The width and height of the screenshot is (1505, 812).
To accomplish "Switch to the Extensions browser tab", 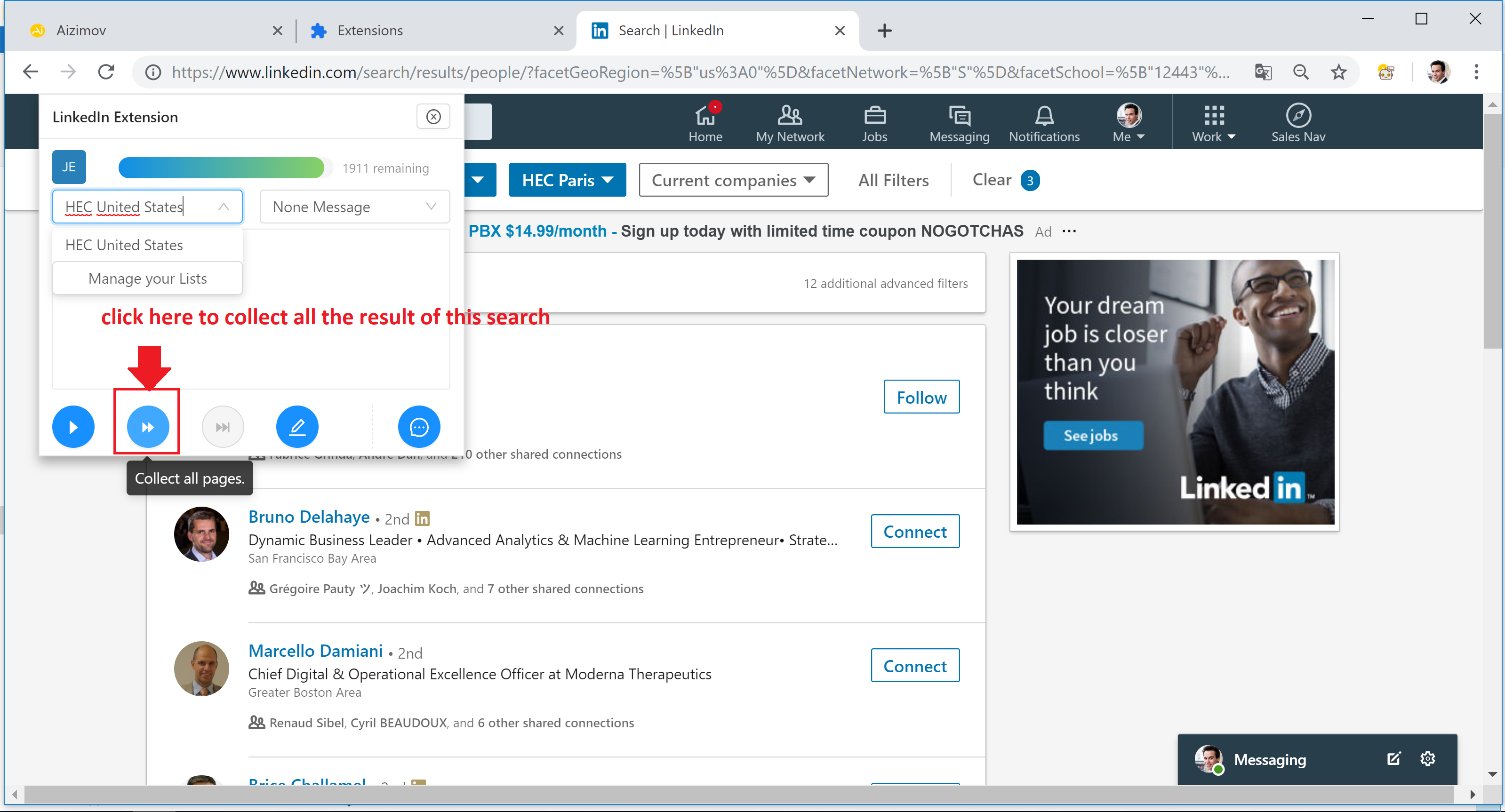I will click(370, 31).
